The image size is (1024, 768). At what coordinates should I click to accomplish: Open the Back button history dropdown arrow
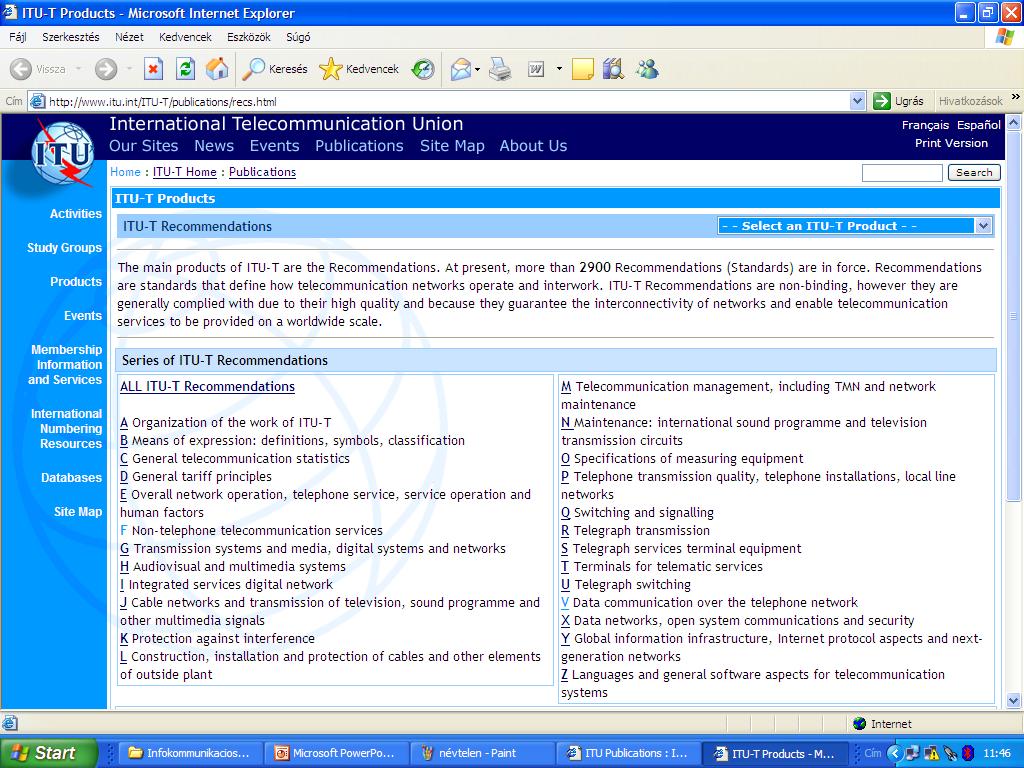78,69
